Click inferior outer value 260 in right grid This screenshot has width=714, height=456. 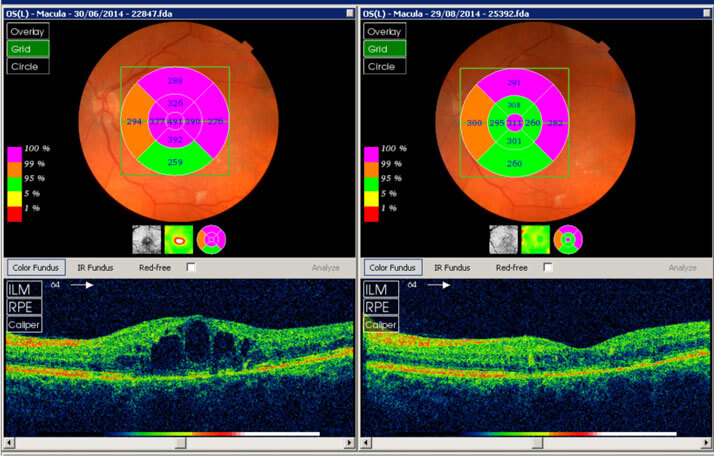pyautogui.click(x=514, y=164)
